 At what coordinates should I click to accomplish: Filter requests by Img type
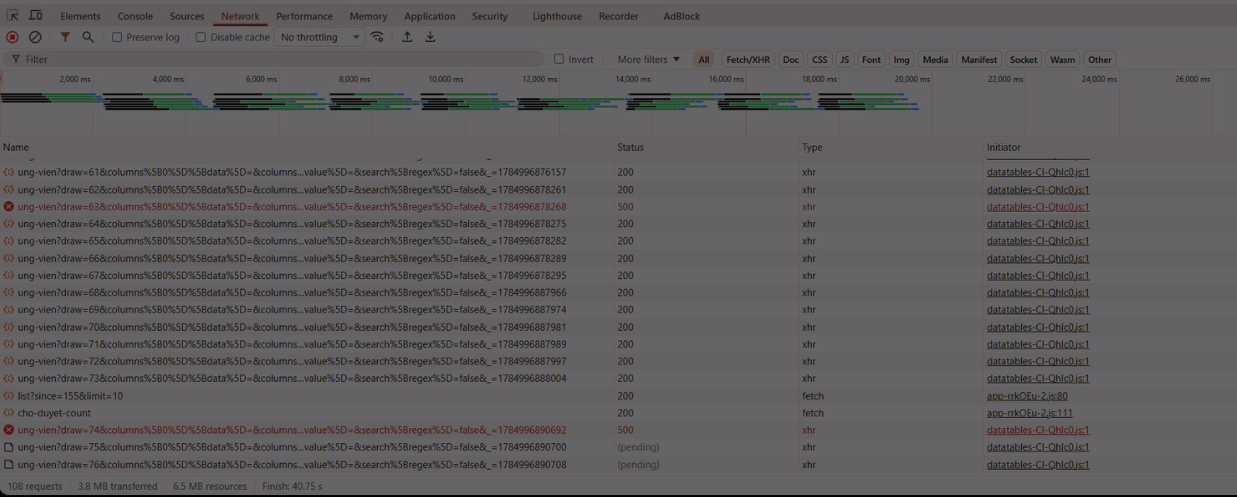[902, 60]
